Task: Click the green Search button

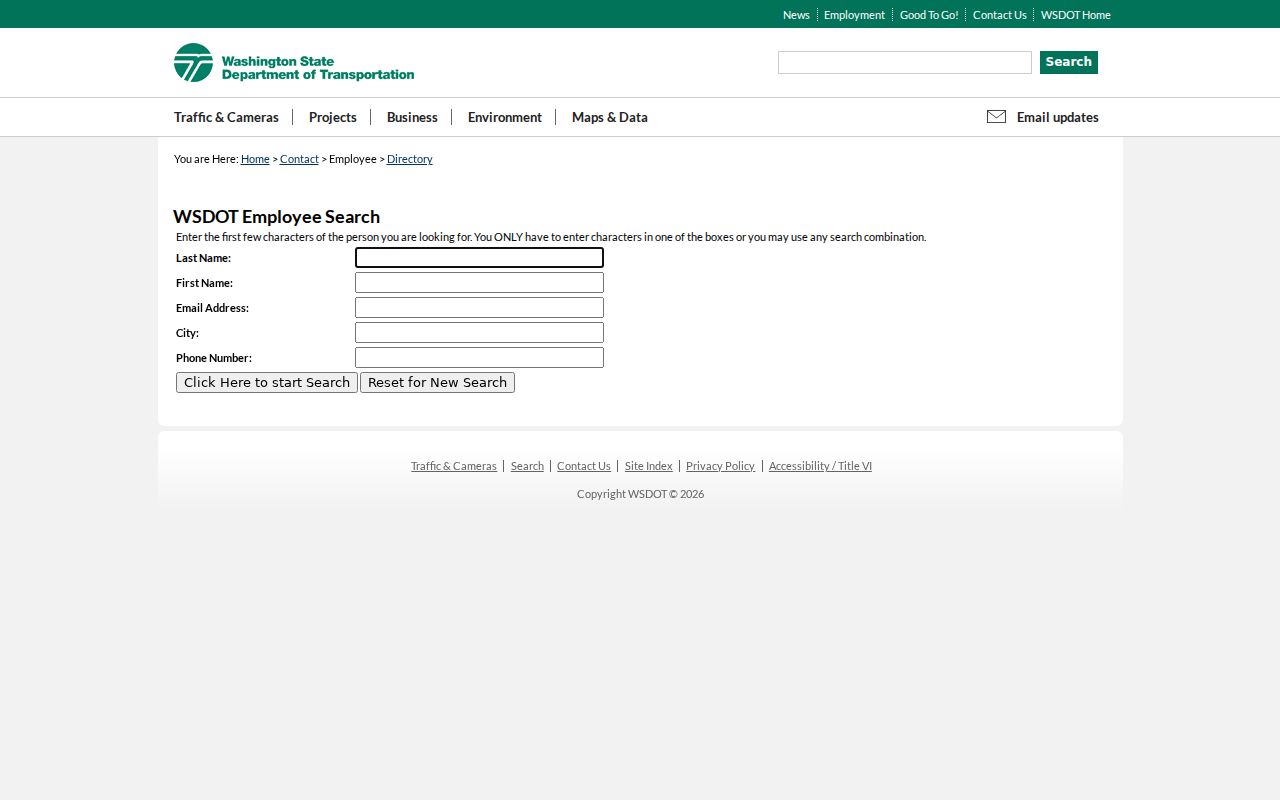Action: coord(1069,62)
